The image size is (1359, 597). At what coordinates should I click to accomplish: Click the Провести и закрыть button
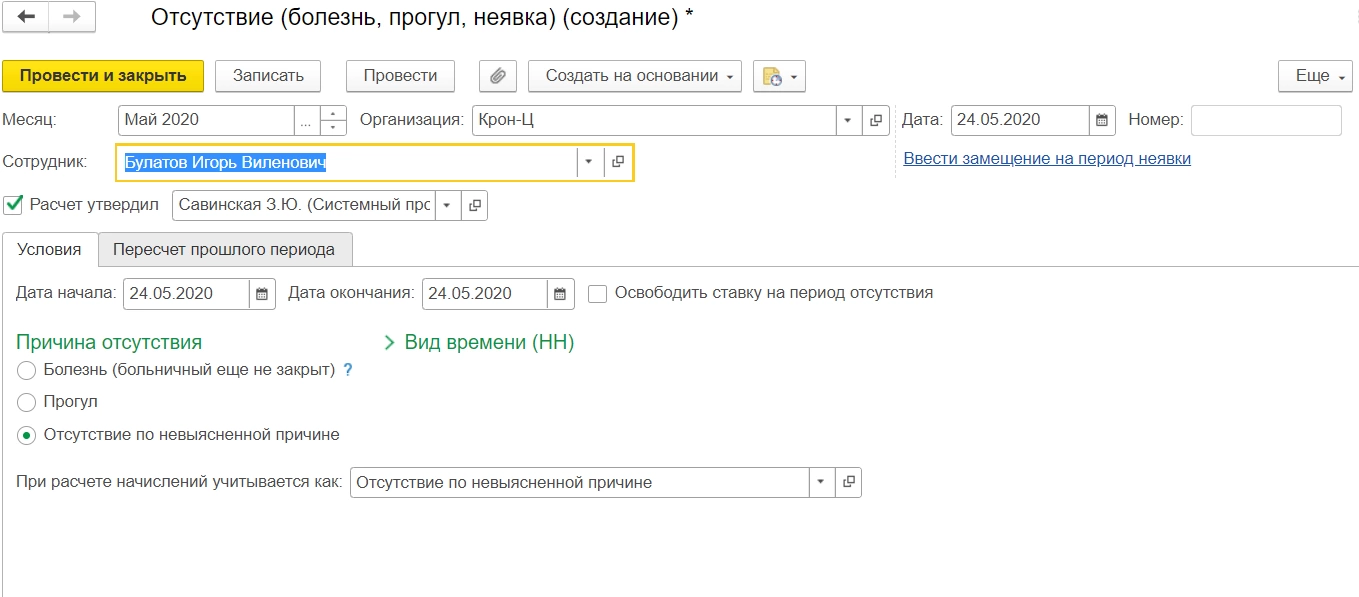point(103,76)
